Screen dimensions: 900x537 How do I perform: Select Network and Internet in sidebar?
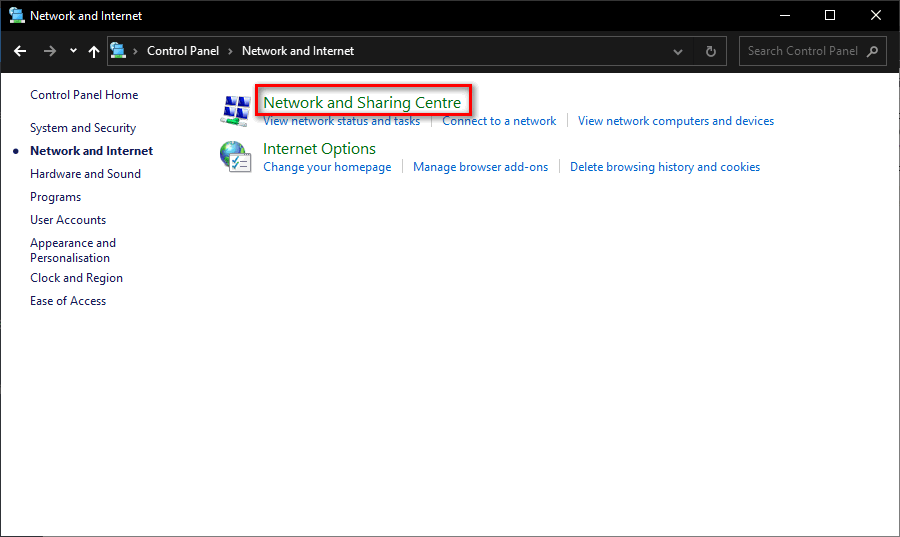pyautogui.click(x=92, y=151)
